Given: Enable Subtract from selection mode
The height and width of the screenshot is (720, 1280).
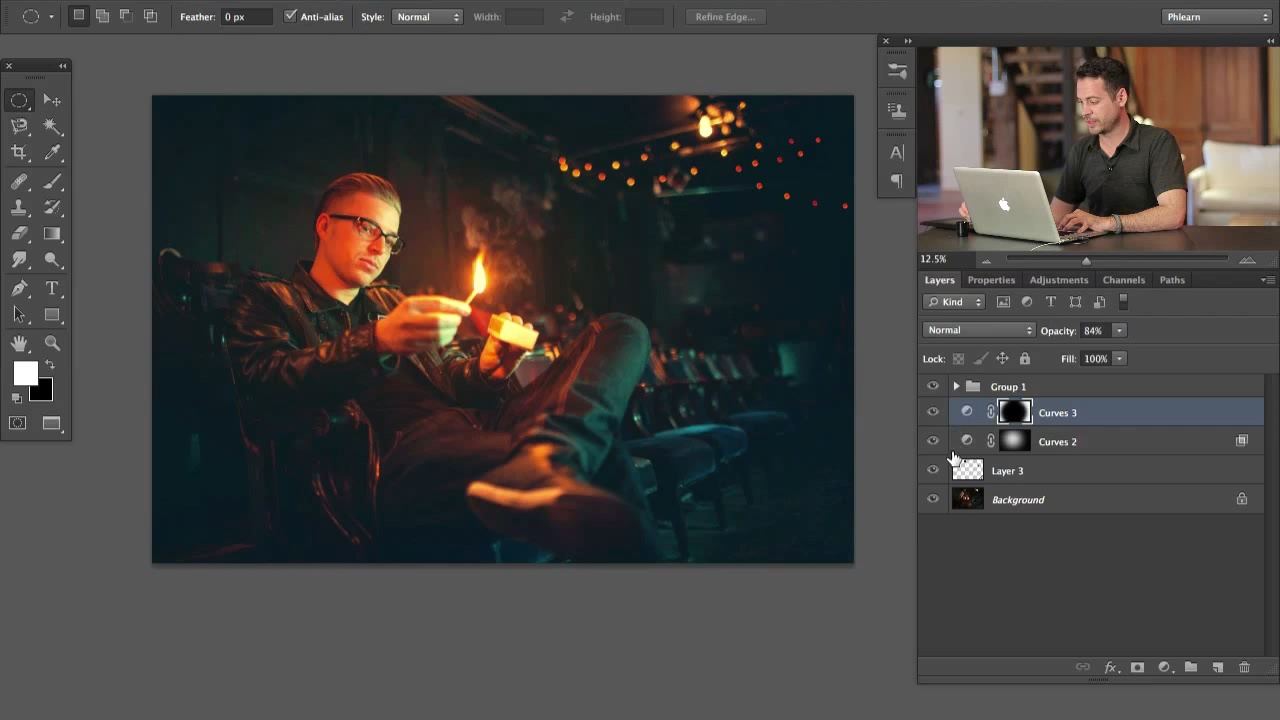Looking at the screenshot, I should pyautogui.click(x=126, y=16).
